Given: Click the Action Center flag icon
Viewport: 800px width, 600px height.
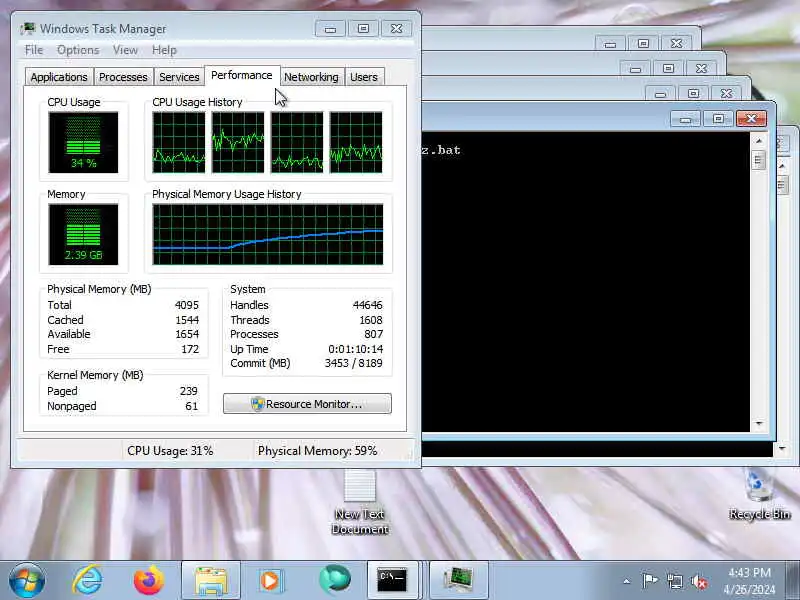Looking at the screenshot, I should 650,581.
